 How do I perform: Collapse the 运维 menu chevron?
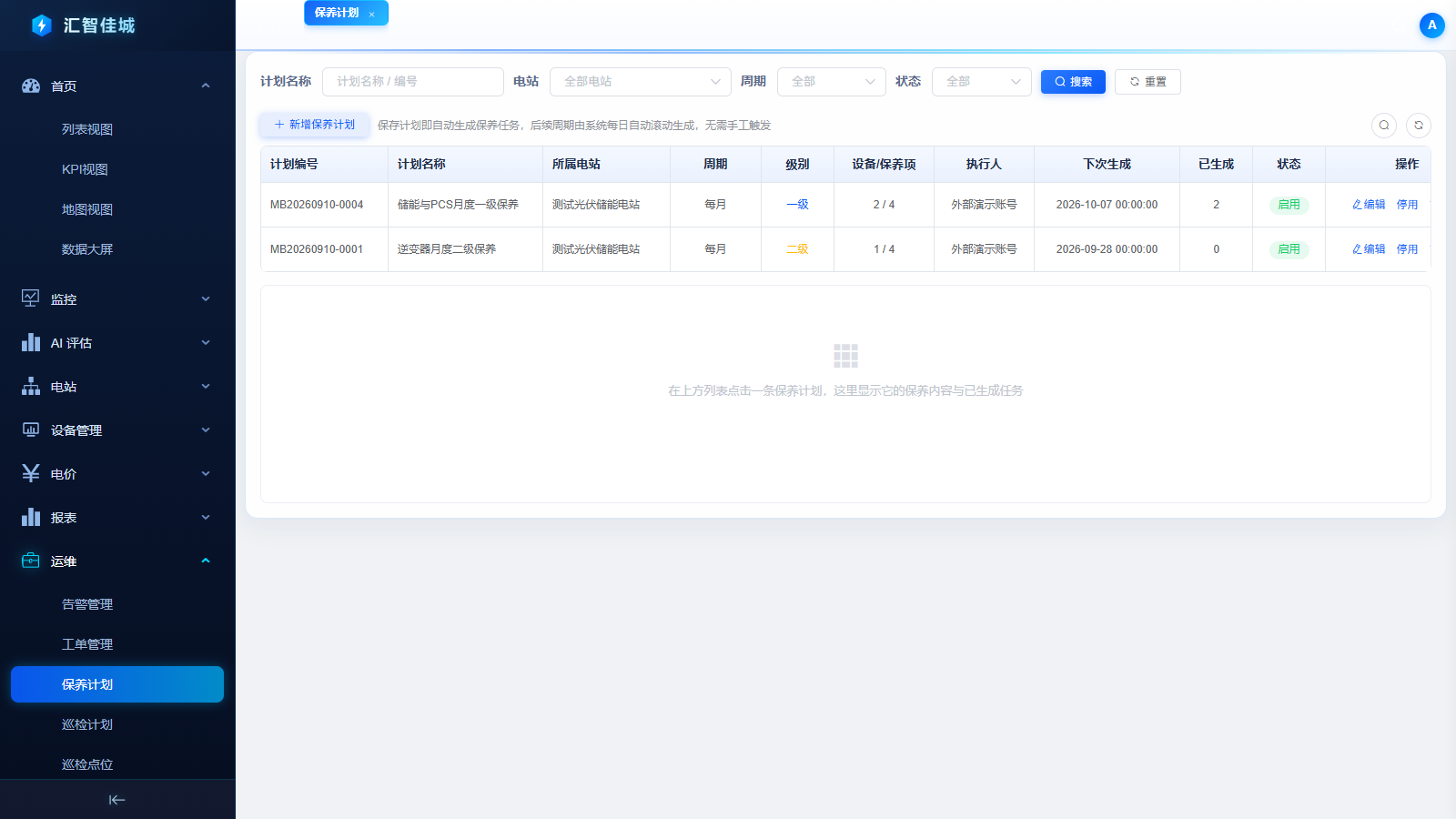(206, 561)
